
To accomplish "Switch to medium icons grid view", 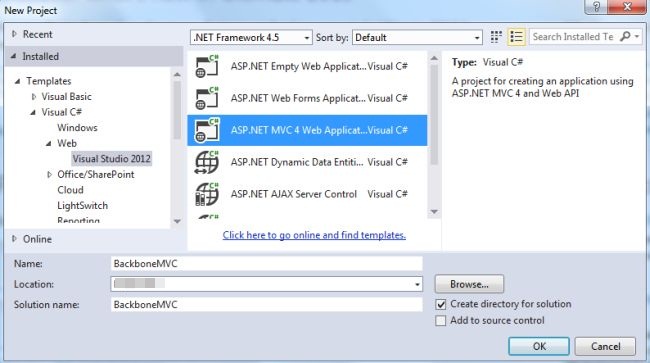I will (496, 37).
